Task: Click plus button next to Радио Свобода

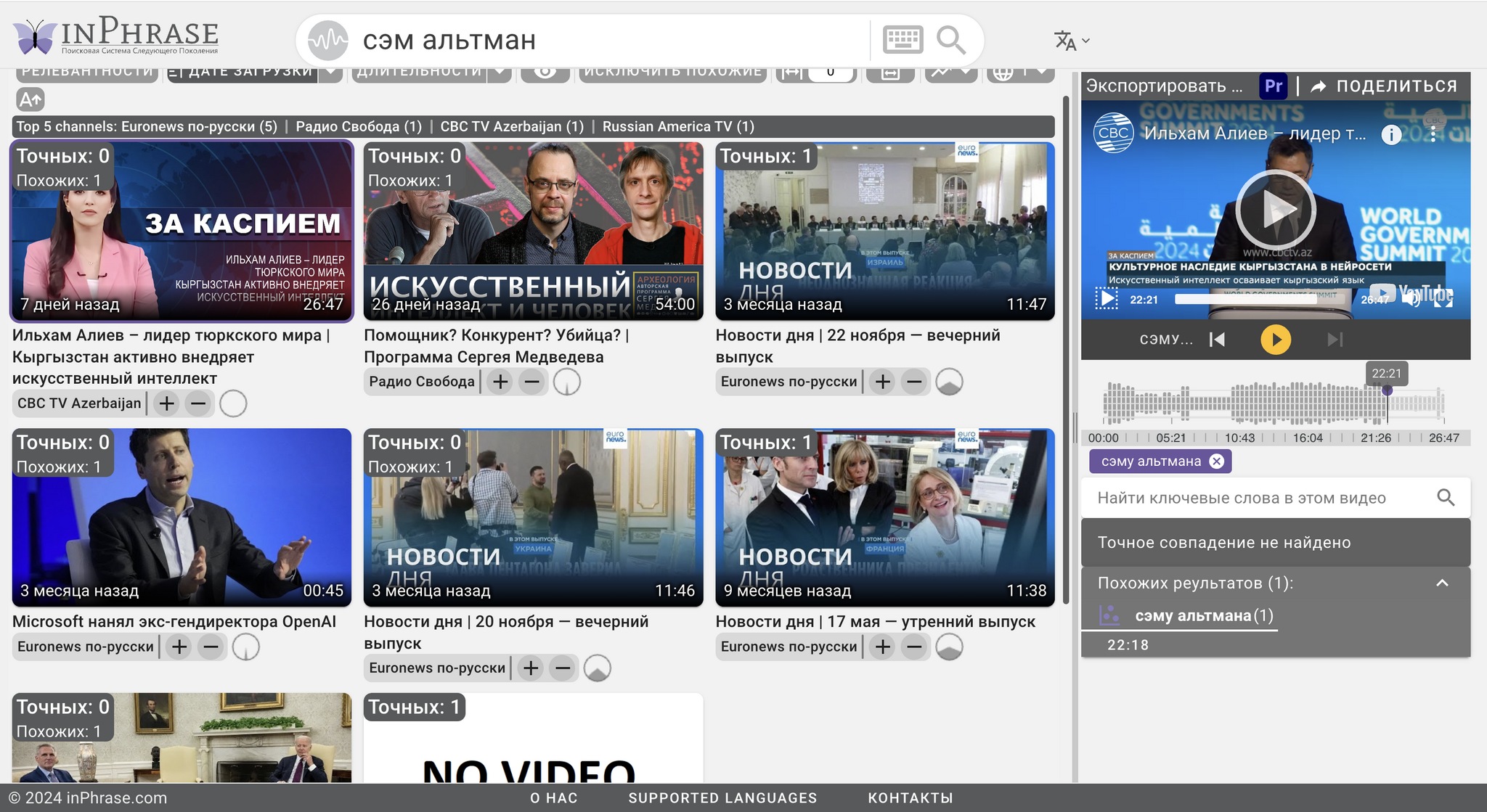Action: click(x=500, y=382)
